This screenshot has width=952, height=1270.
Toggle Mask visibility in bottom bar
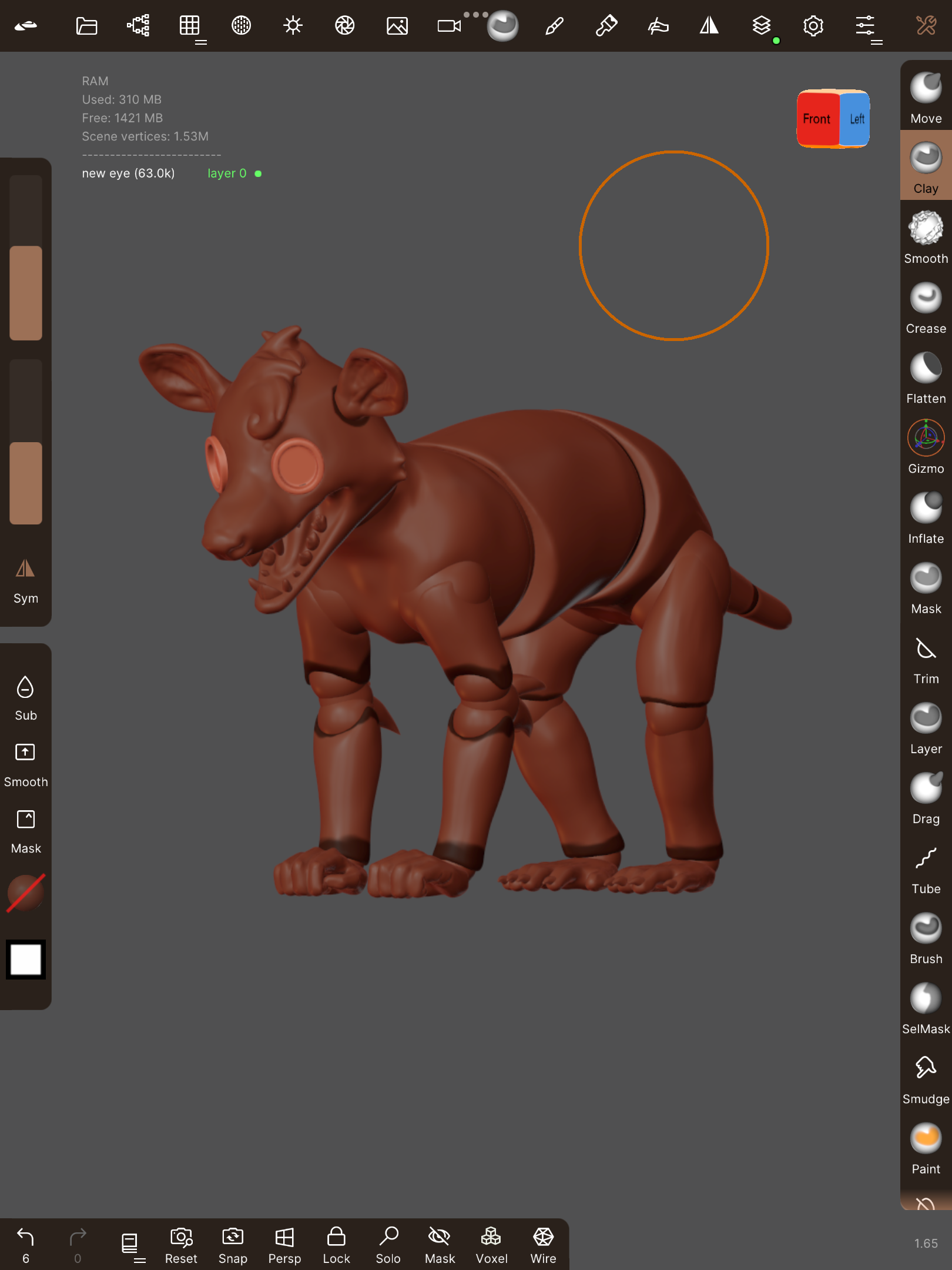coord(440,1245)
